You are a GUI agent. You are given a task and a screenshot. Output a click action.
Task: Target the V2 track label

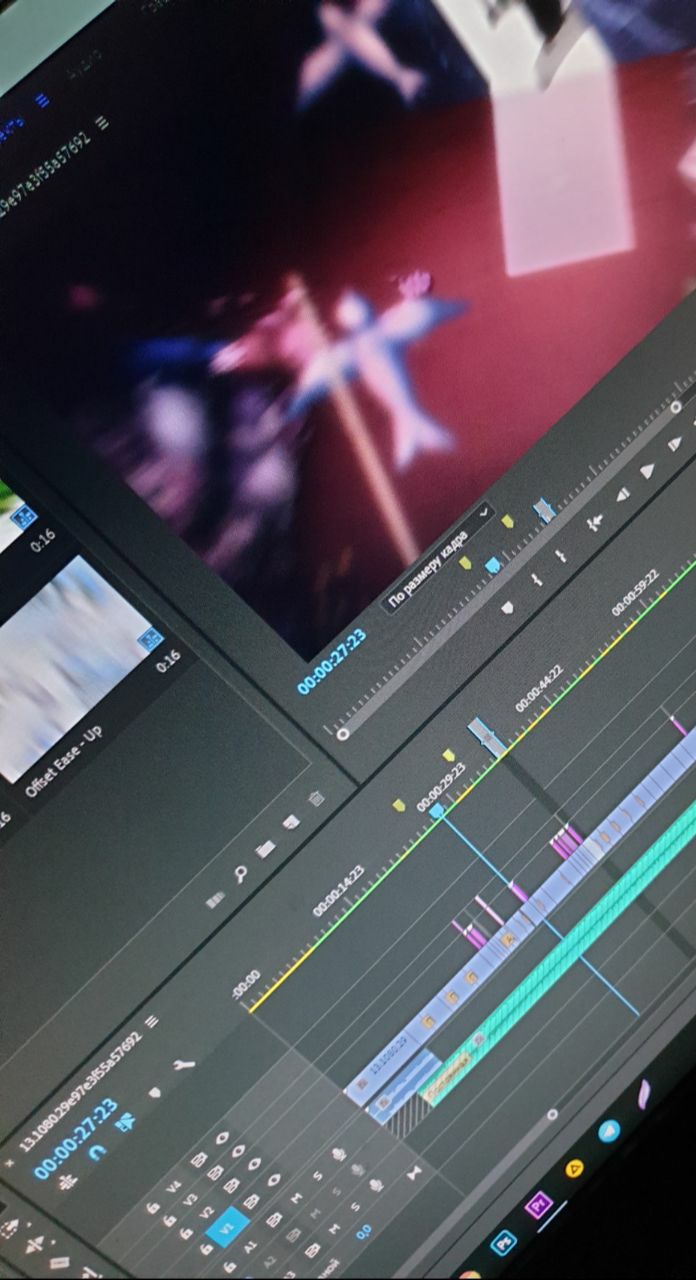pos(207,1214)
